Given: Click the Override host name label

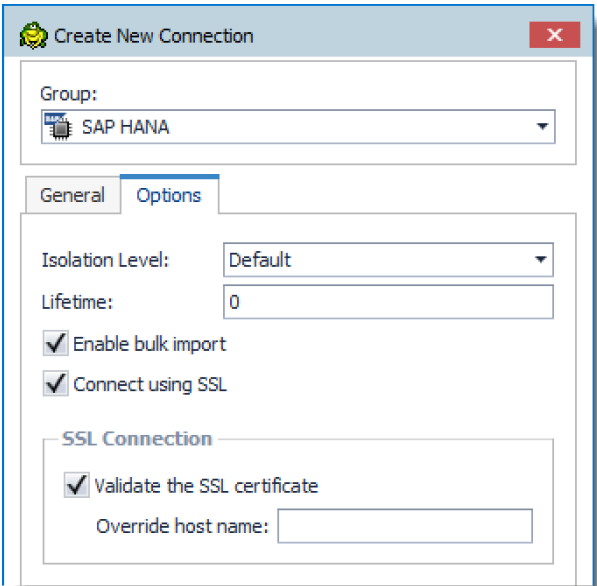Looking at the screenshot, I should [182, 526].
